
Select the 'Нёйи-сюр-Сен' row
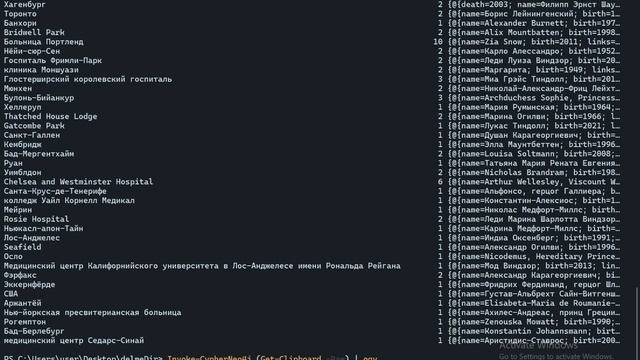32,51
